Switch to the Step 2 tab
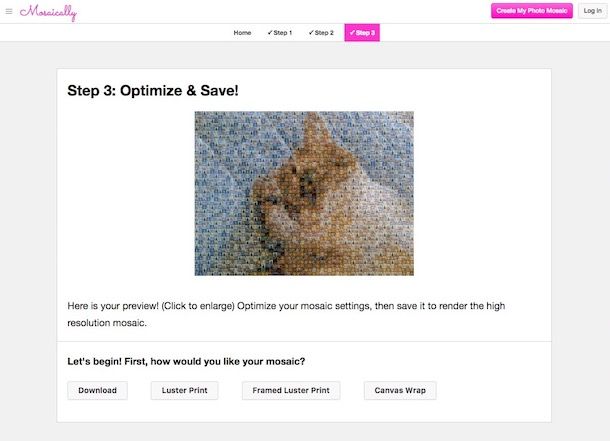 pyautogui.click(x=321, y=33)
